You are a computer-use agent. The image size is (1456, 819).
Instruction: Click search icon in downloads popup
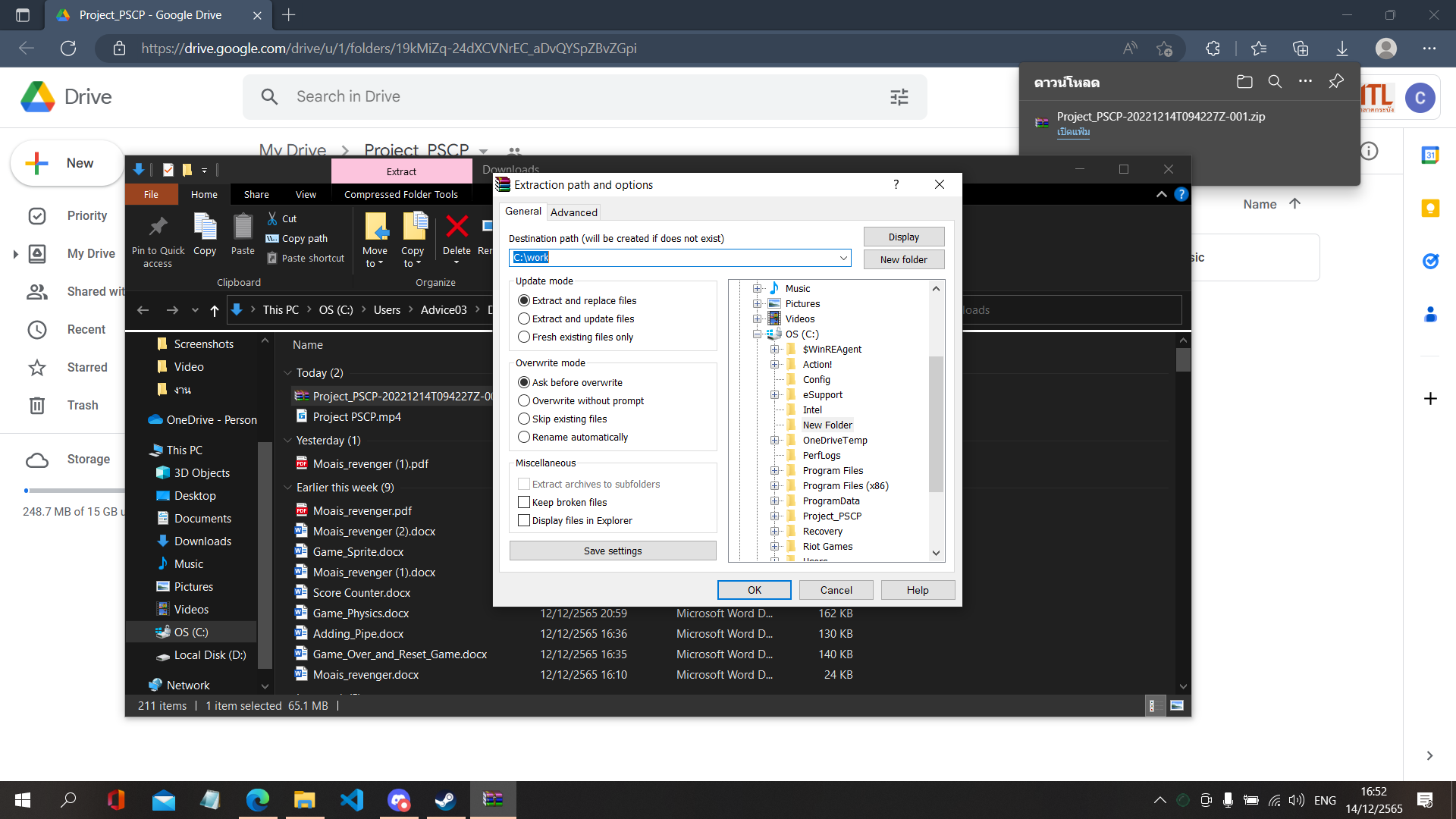[1275, 82]
